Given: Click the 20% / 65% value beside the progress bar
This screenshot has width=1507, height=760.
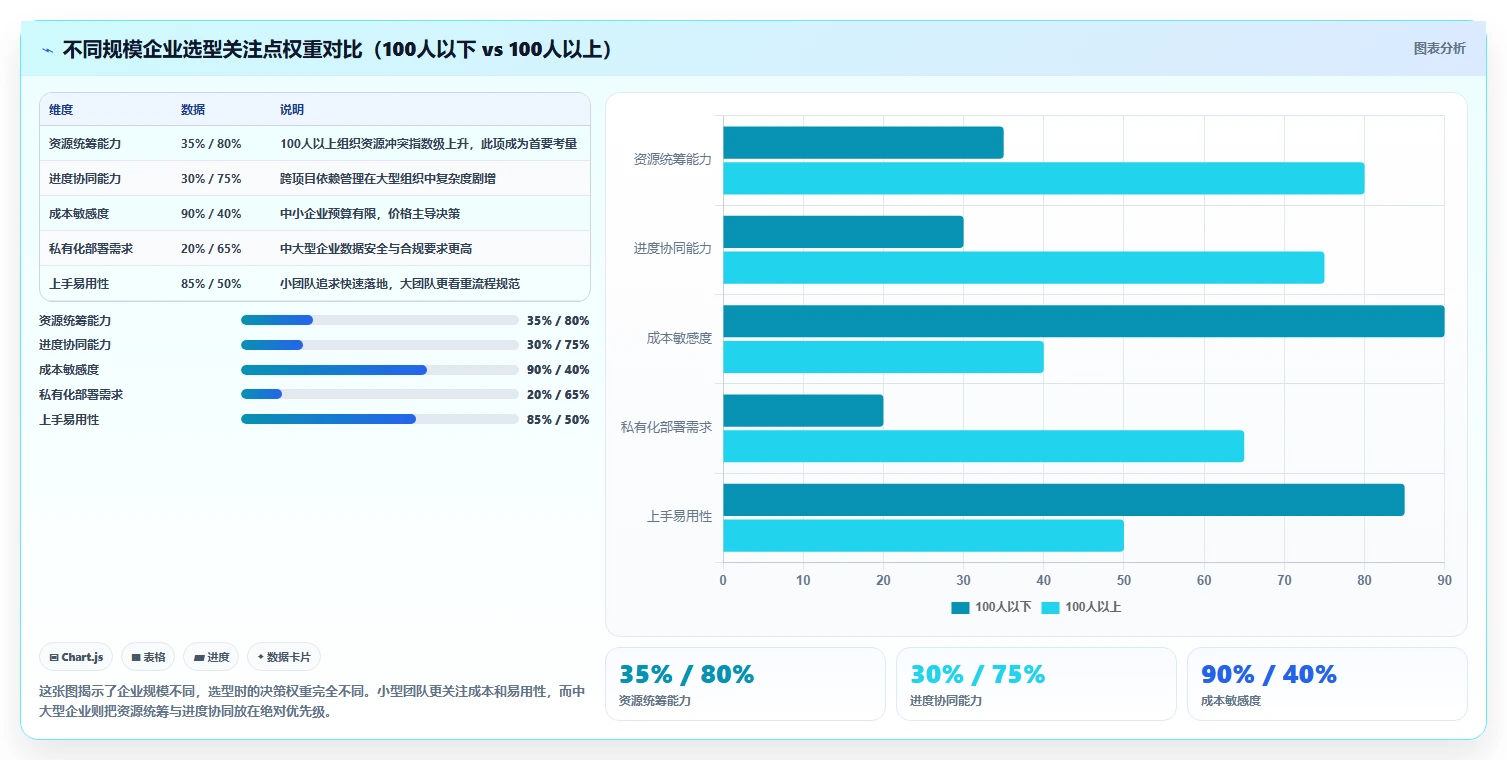Looking at the screenshot, I should click(558, 395).
